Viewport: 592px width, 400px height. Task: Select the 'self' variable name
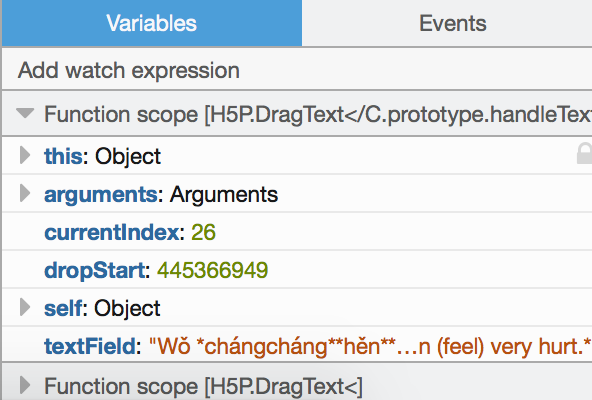tap(63, 308)
